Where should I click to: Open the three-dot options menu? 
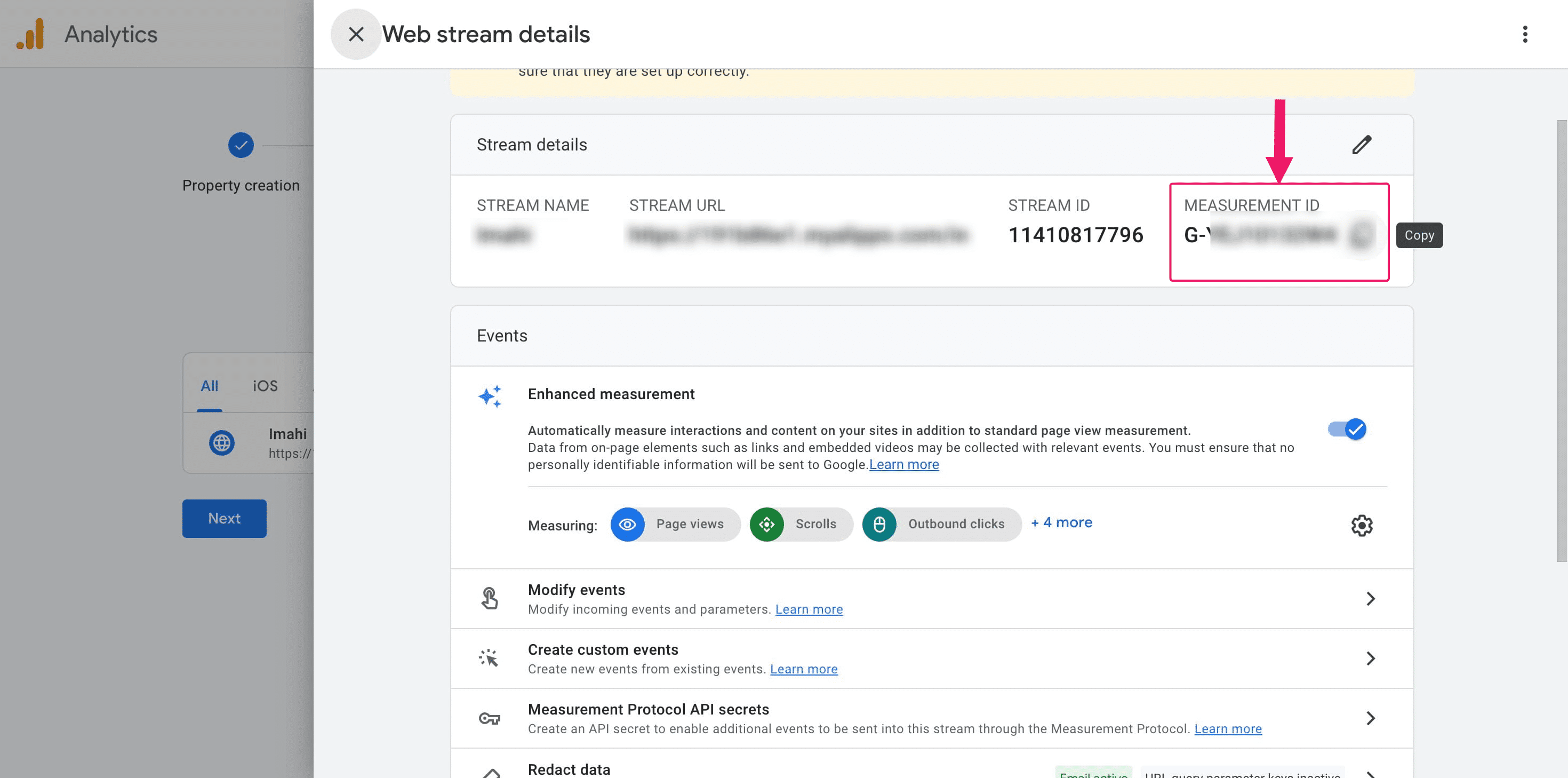point(1525,34)
